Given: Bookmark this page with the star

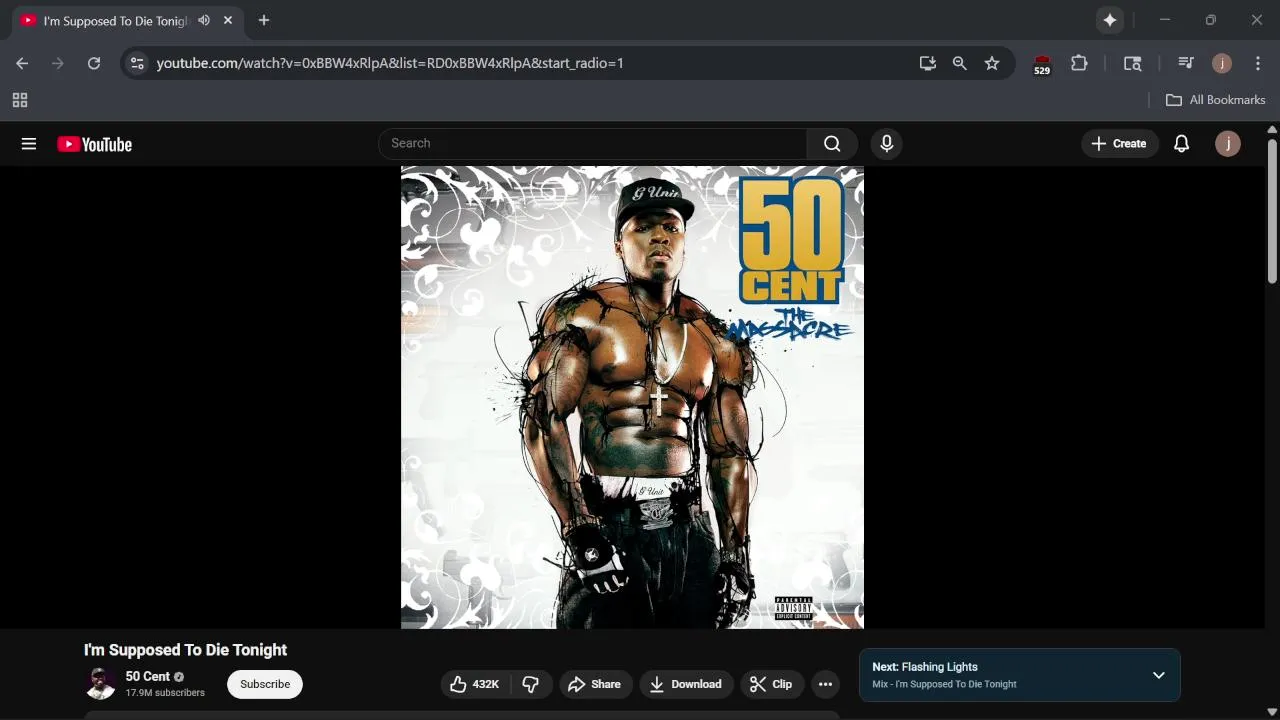Looking at the screenshot, I should (992, 63).
